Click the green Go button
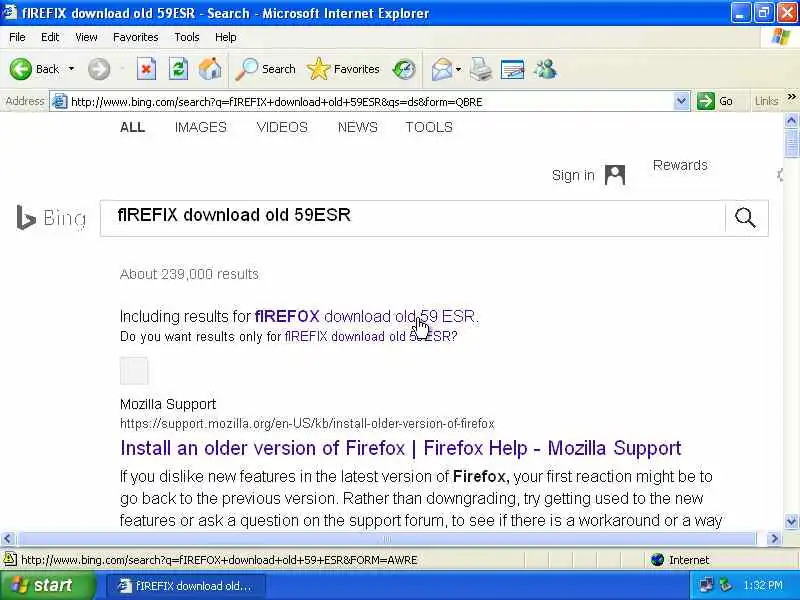800x600 pixels. [x=715, y=102]
